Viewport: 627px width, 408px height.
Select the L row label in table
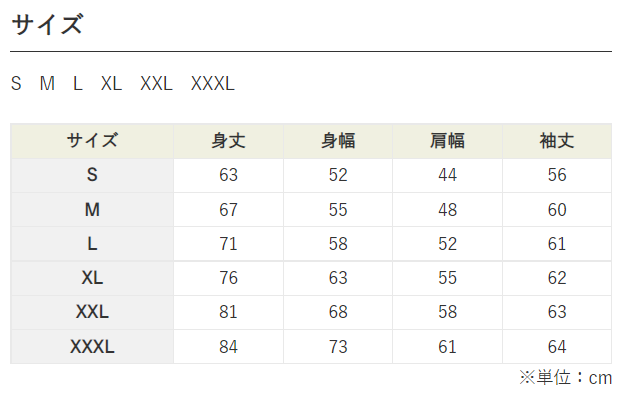pyautogui.click(x=92, y=244)
